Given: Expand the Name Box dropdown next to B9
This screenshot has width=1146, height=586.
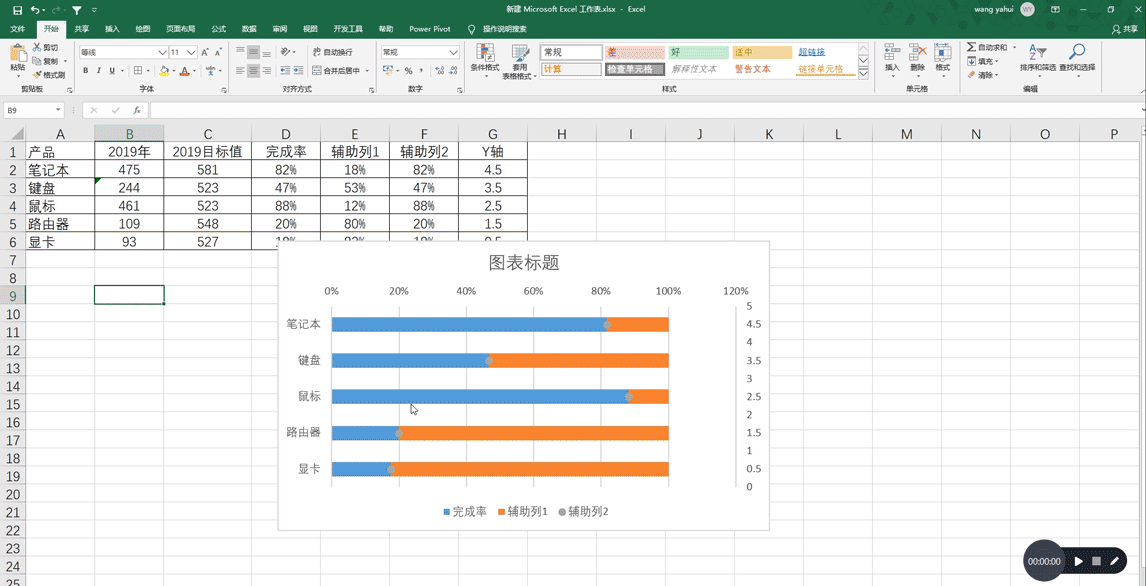Looking at the screenshot, I should (x=58, y=110).
